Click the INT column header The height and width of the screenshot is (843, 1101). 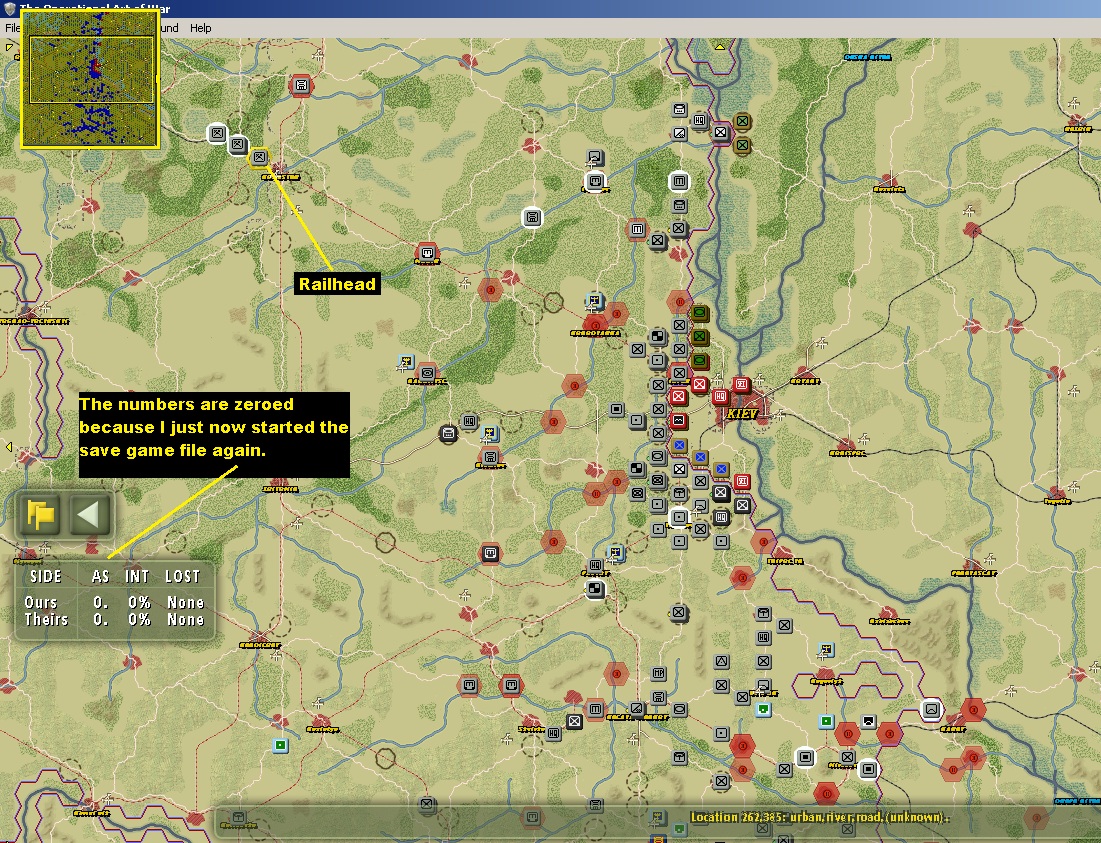[137, 577]
